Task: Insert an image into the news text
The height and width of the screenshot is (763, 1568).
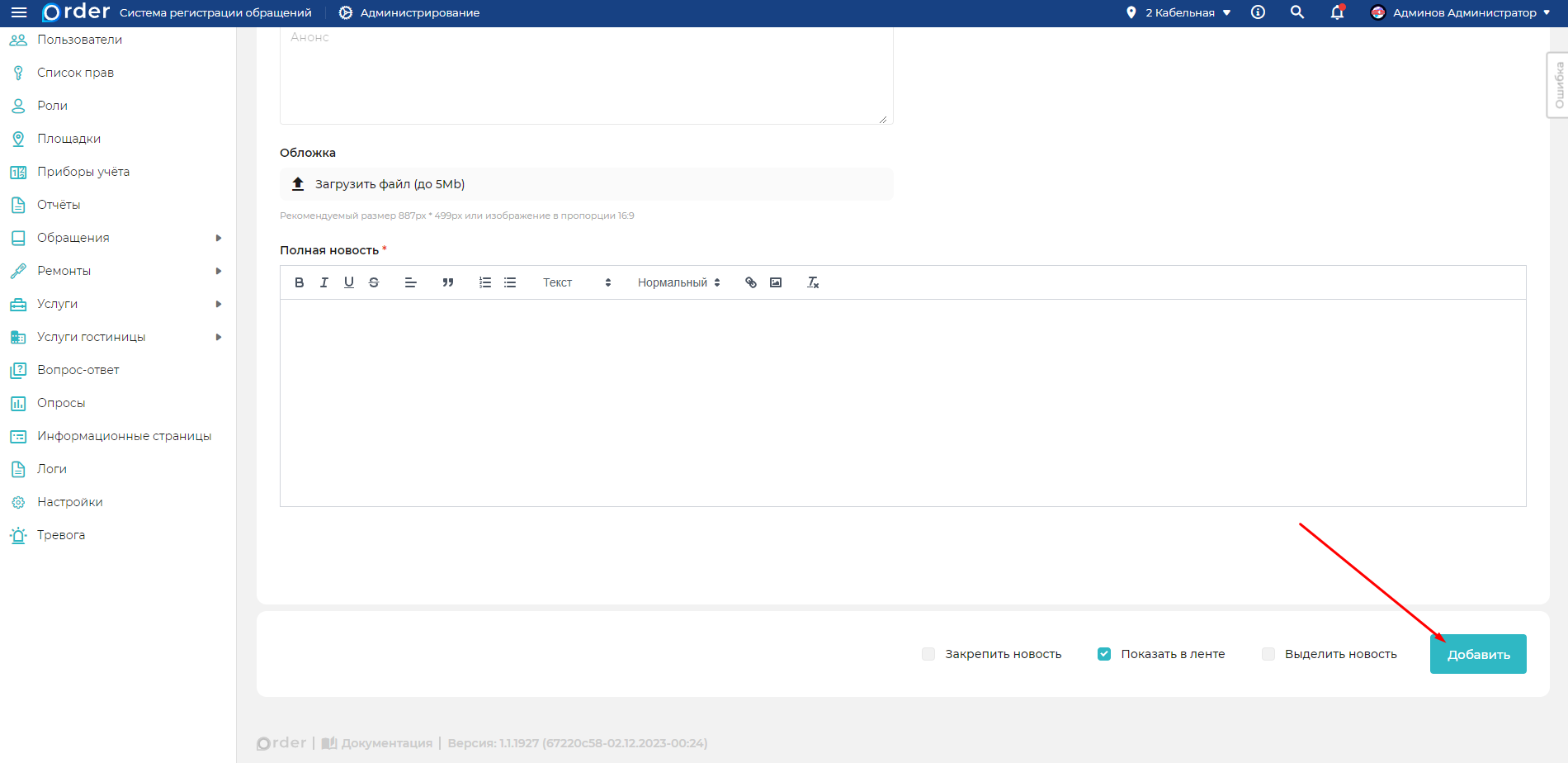Action: click(x=776, y=282)
